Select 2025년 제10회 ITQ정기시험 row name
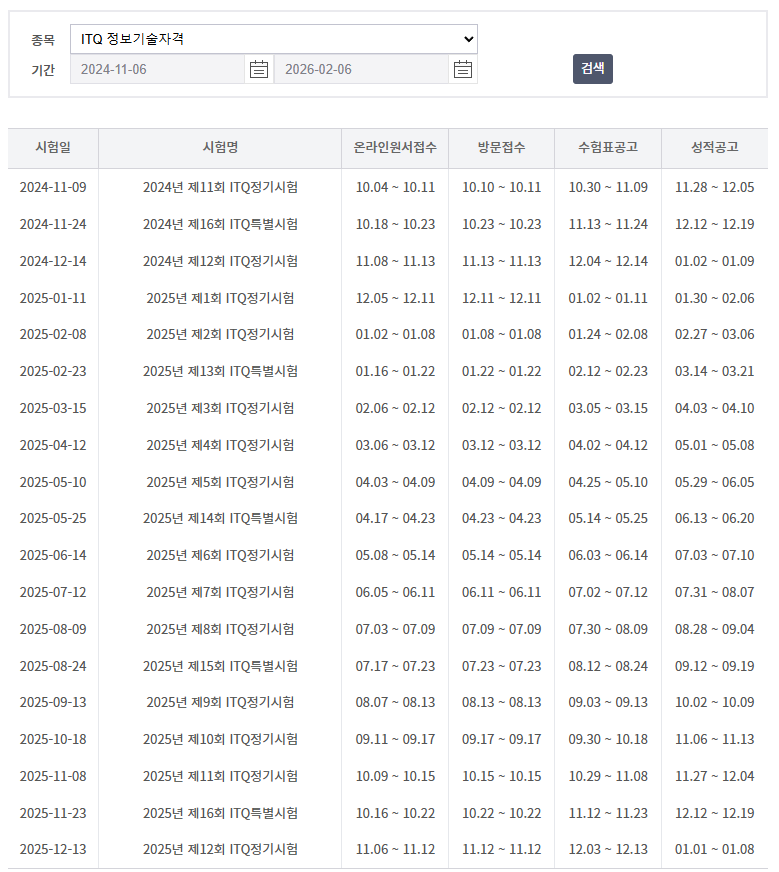Image resolution: width=779 pixels, height=872 pixels. coord(220,739)
